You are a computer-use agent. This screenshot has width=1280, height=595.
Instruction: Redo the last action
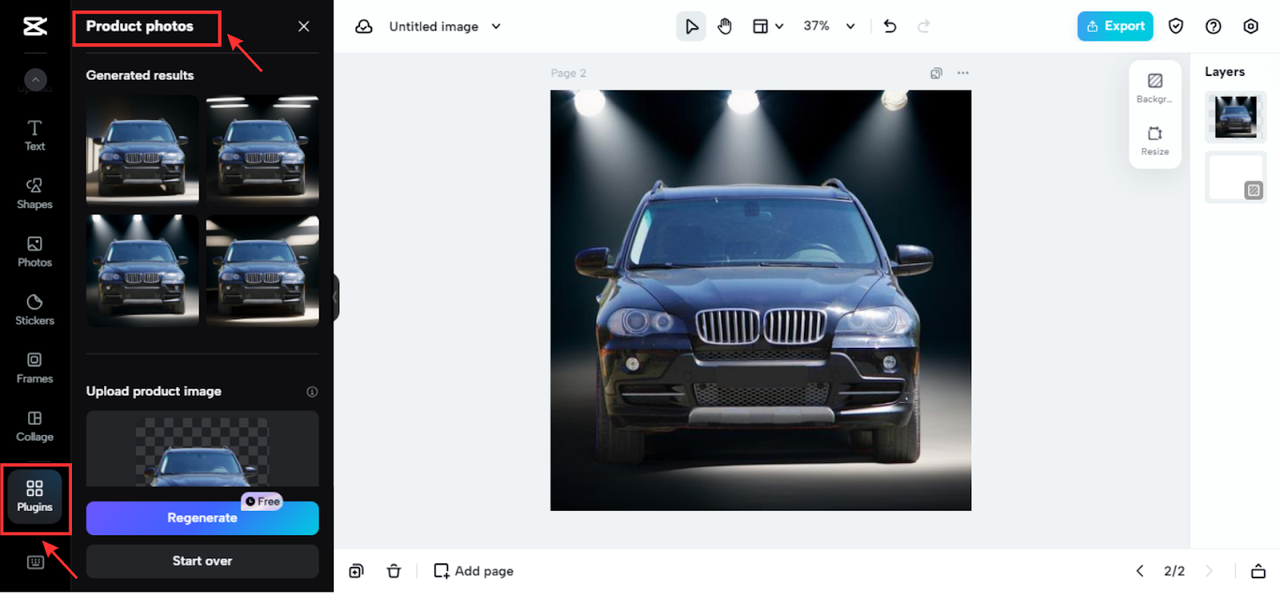[x=924, y=26]
